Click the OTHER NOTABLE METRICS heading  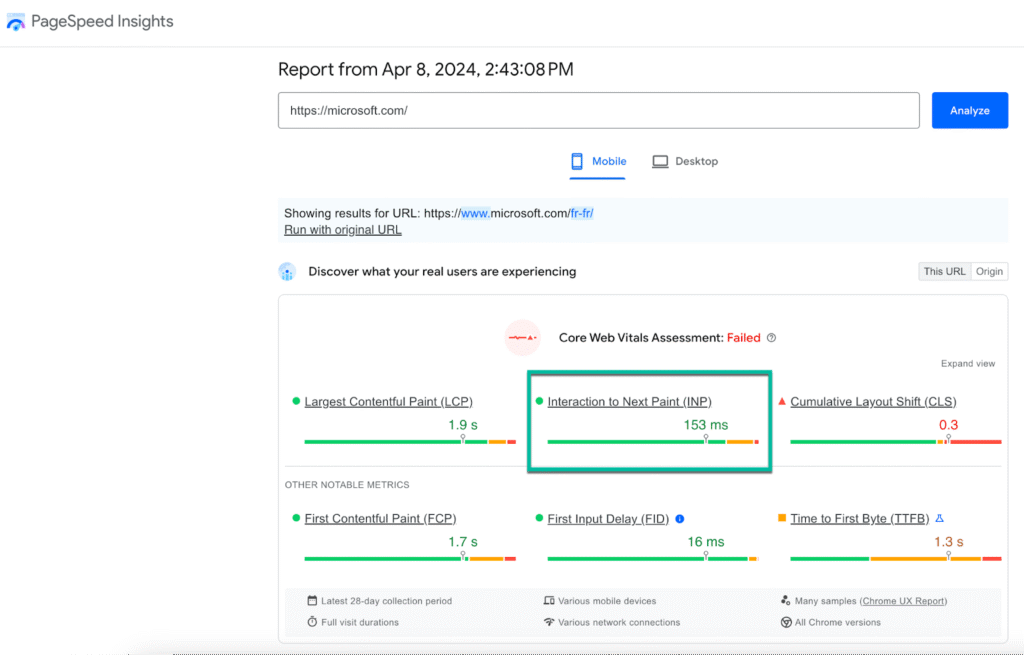click(347, 485)
